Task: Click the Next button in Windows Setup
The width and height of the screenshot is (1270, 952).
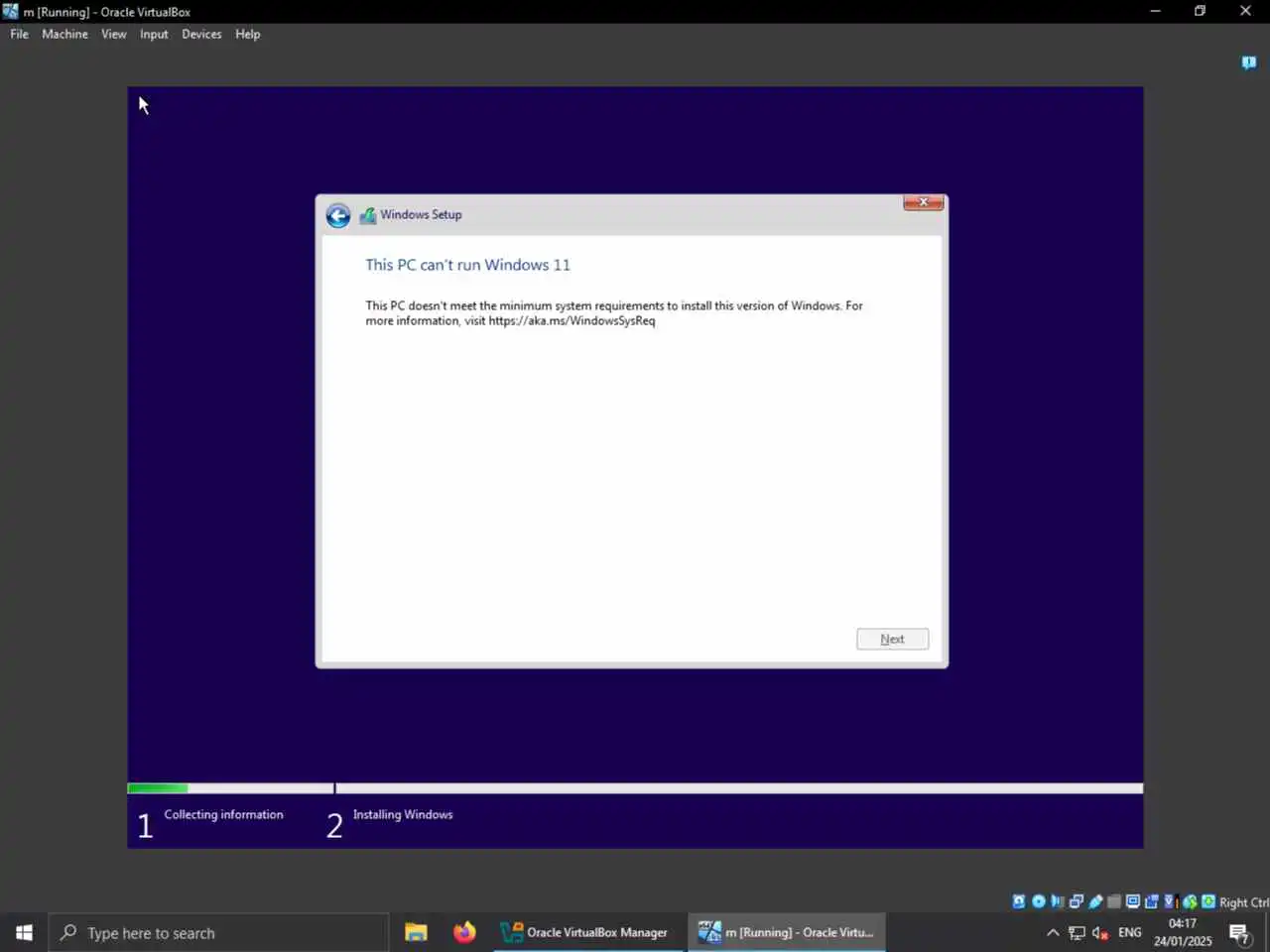Action: [x=892, y=640]
